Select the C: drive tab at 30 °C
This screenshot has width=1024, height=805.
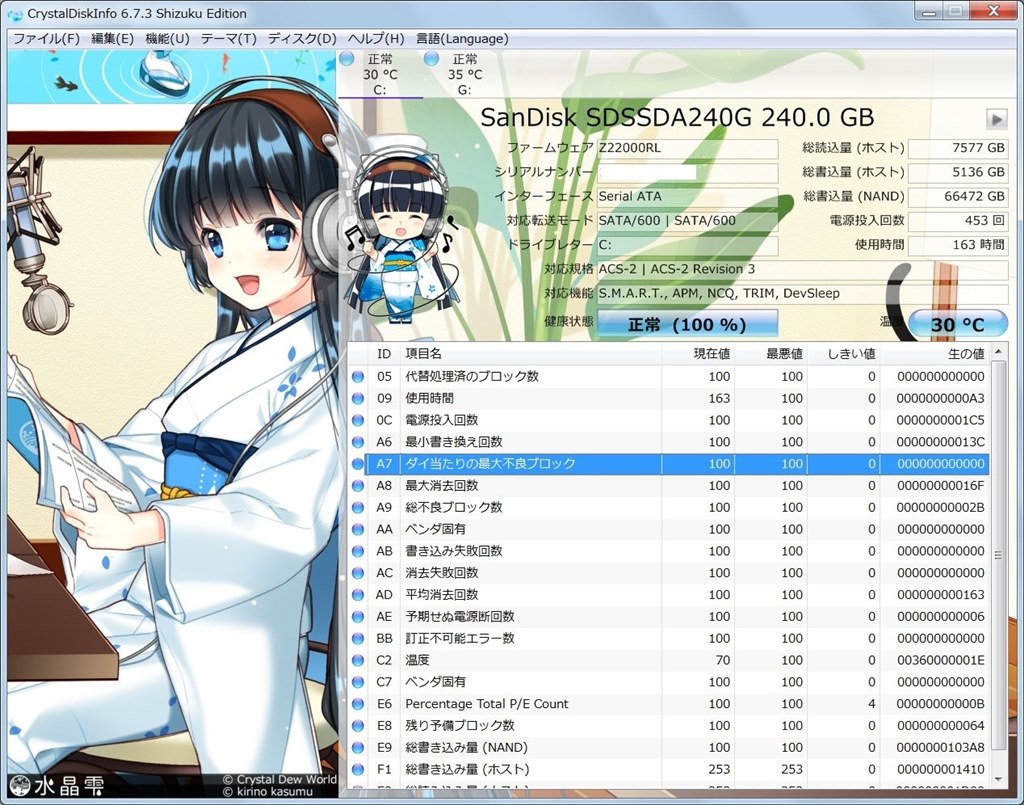(x=380, y=74)
